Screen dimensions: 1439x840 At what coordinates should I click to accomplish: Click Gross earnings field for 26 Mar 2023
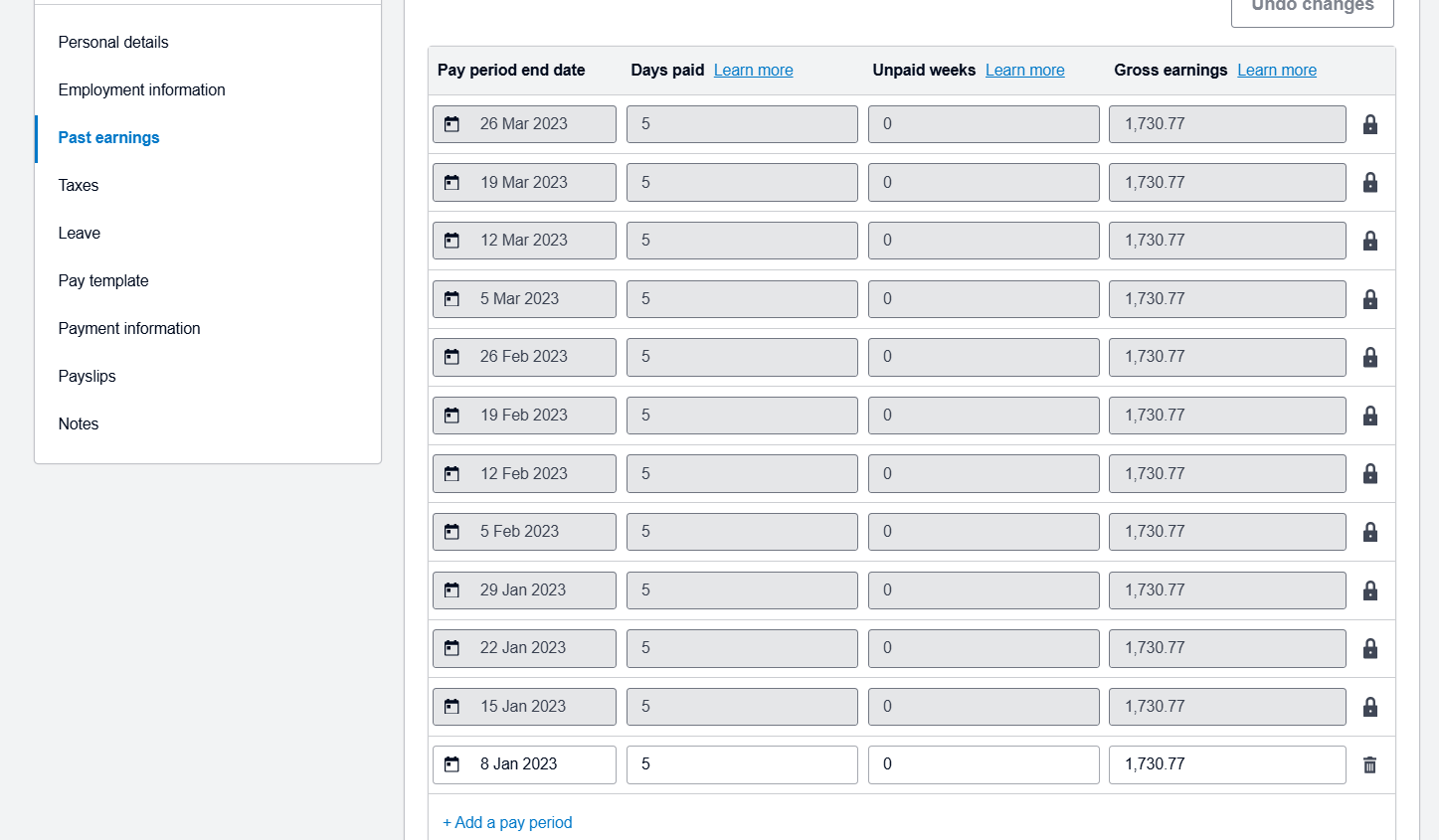point(1227,124)
